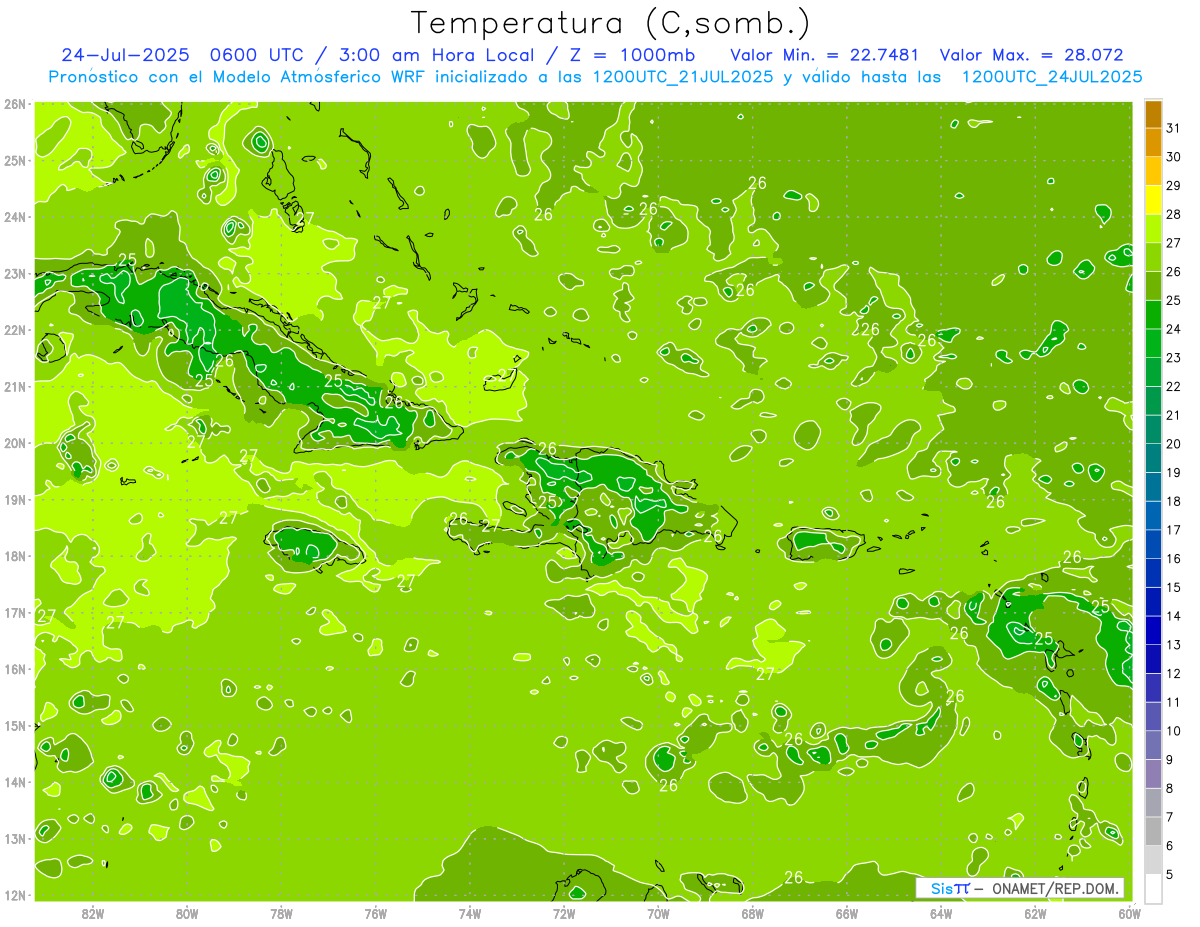
Task: Click the 13N latitude axis label
Action: pyautogui.click(x=14, y=838)
